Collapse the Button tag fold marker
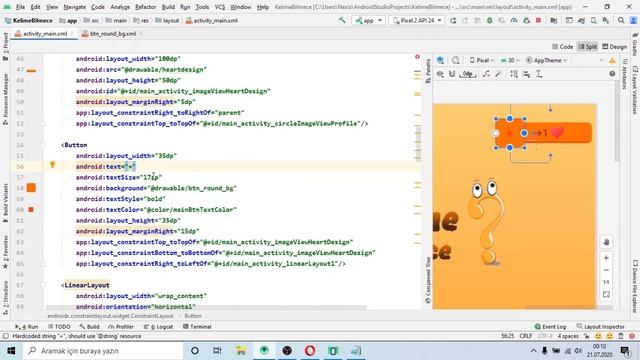The width and height of the screenshot is (640, 360). (x=43, y=145)
